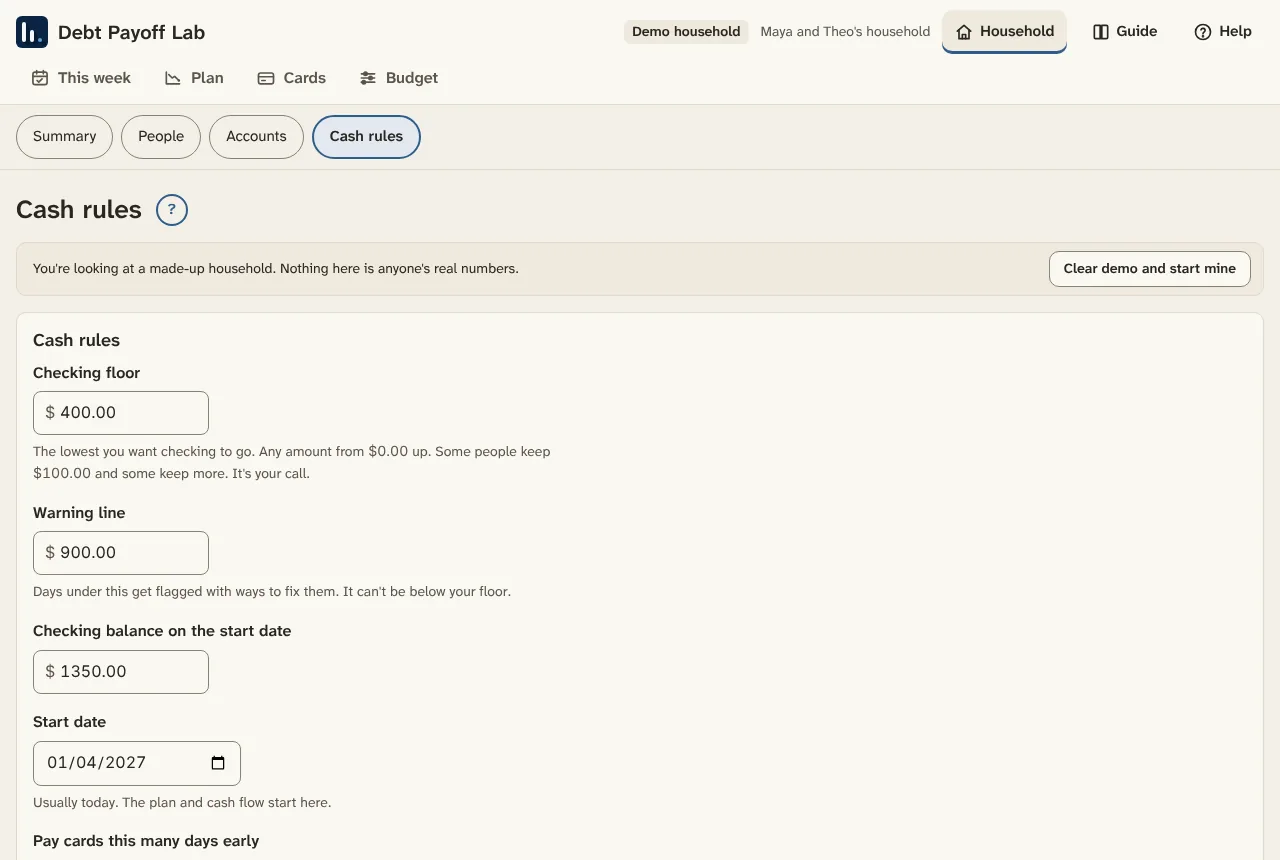Click the Pay cards this many days early label
This screenshot has height=860, width=1280.
point(146,841)
